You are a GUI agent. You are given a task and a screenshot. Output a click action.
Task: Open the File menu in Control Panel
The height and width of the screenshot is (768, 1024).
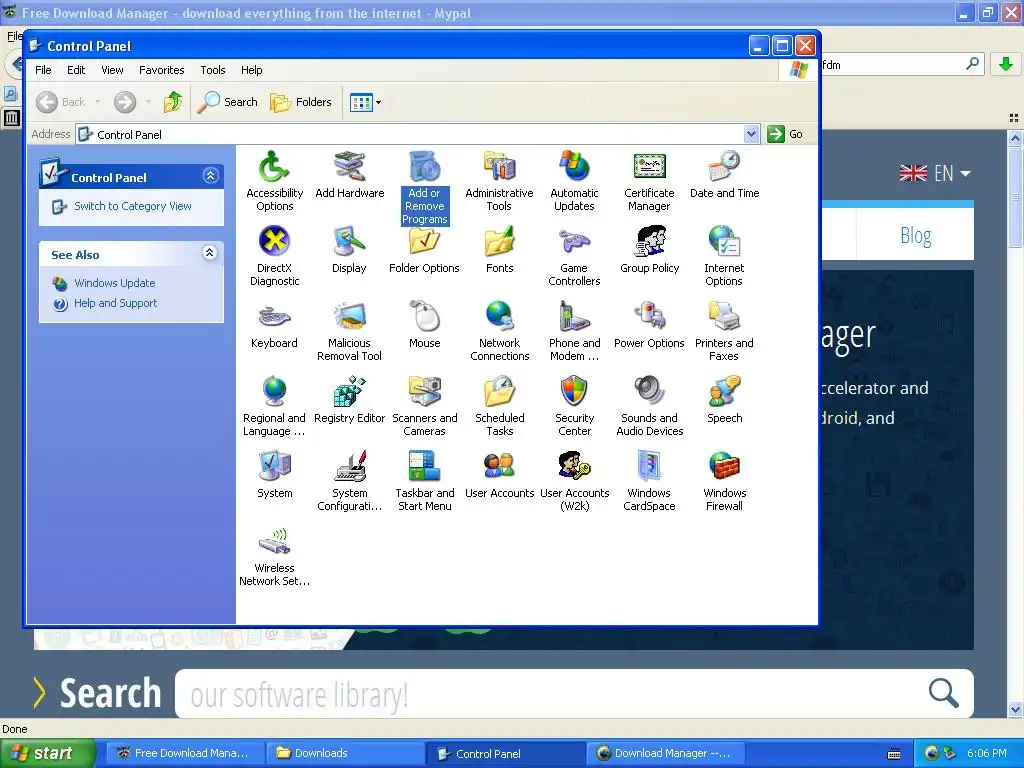click(43, 70)
